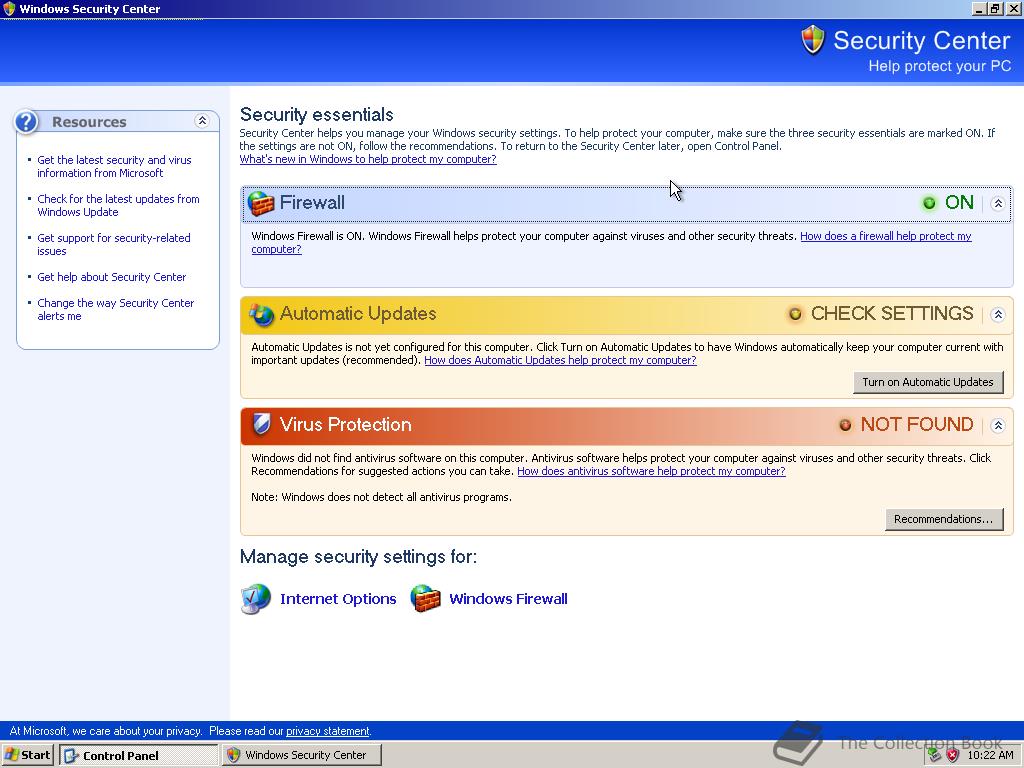Click the title bar shield icon

pos(9,8)
